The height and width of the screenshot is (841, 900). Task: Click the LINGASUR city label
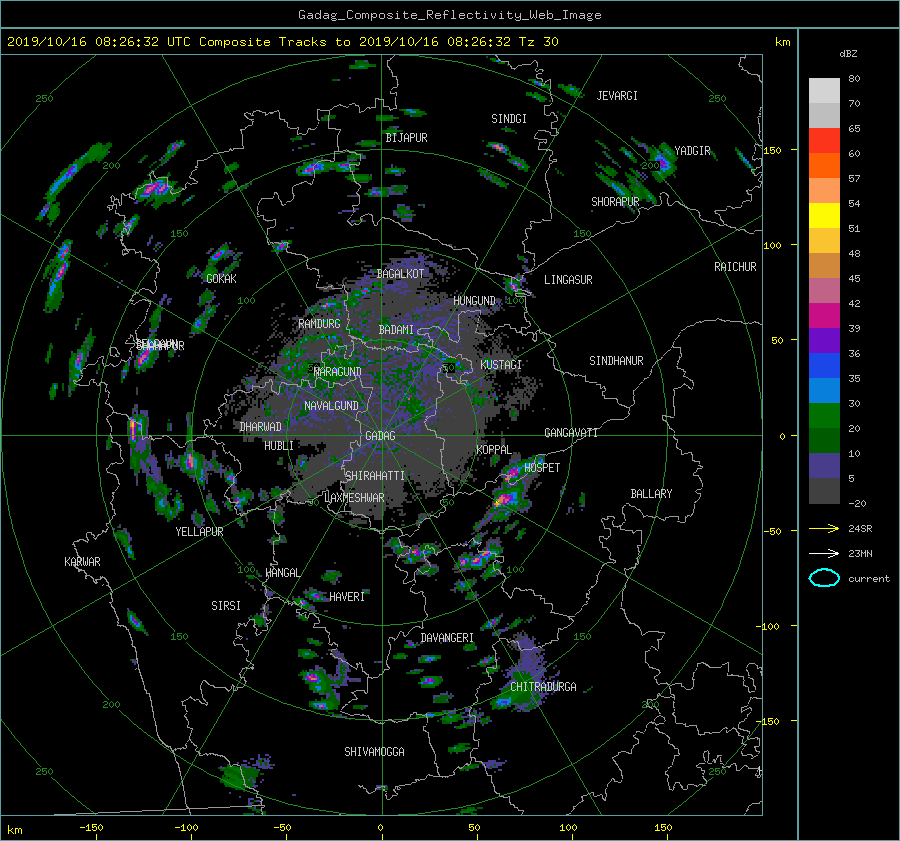click(568, 280)
